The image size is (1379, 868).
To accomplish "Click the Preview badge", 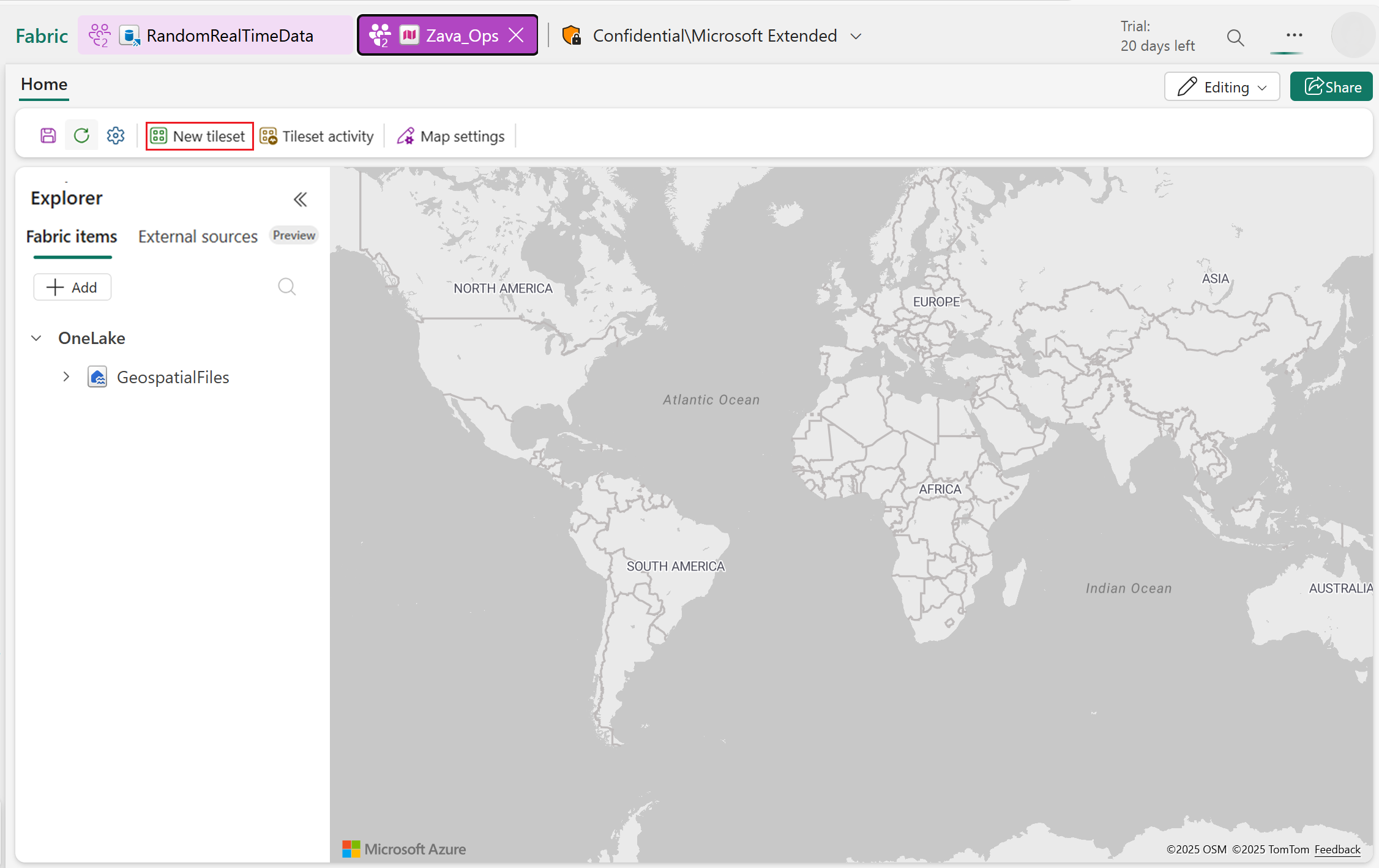I will [294, 236].
